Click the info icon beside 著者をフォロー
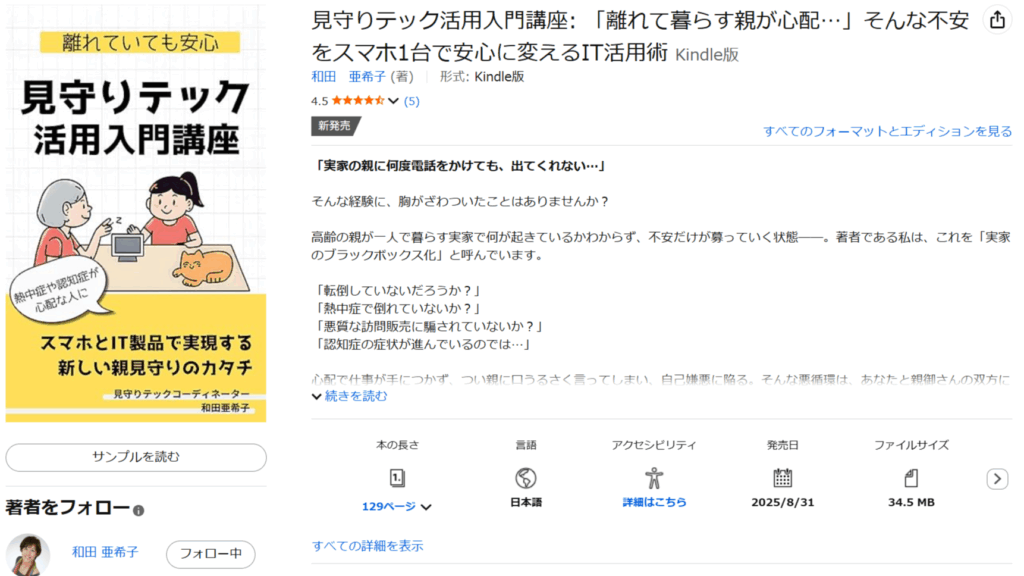 [x=138, y=511]
